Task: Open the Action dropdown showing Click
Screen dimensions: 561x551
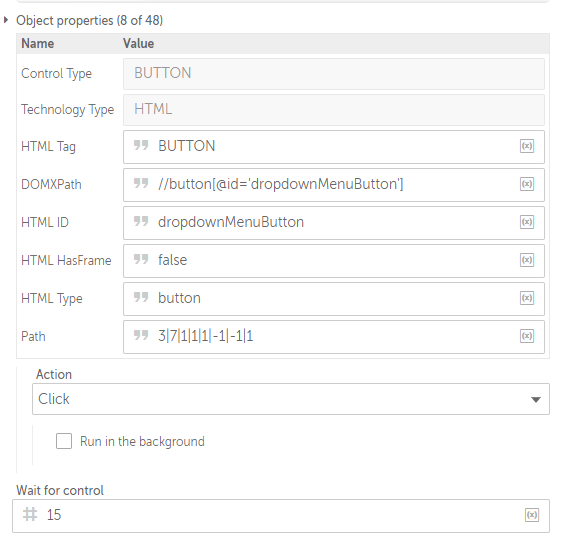Action: [x=291, y=399]
